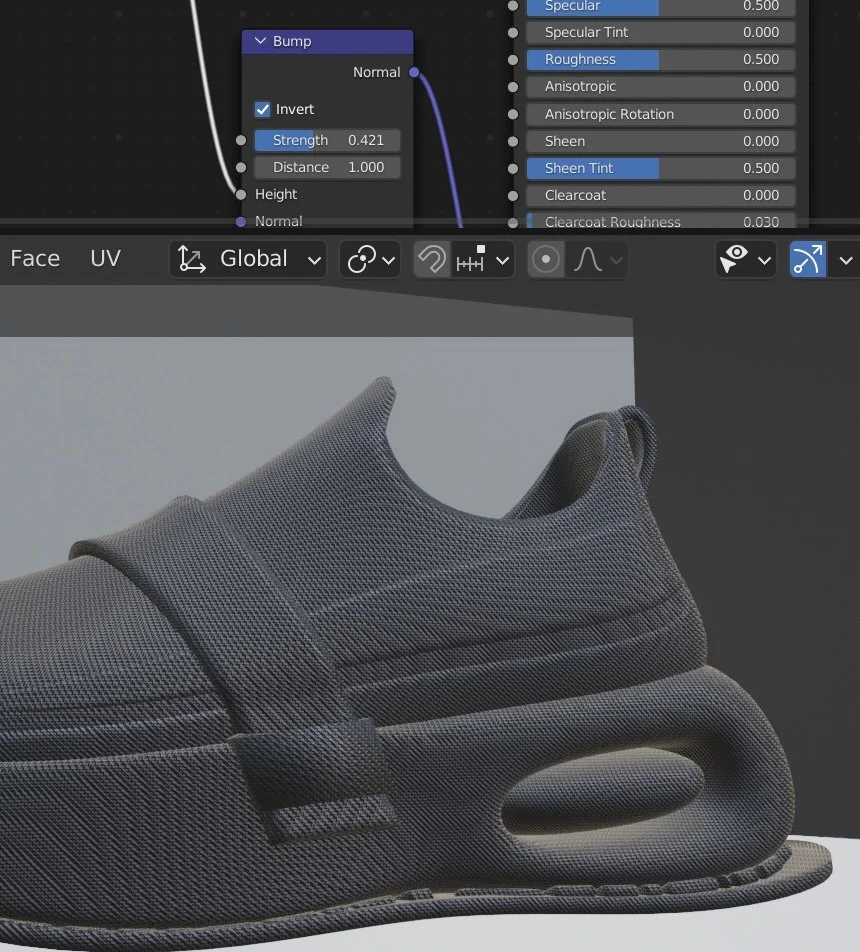
Task: Click the eye selectability icon in the header
Action: click(x=736, y=259)
